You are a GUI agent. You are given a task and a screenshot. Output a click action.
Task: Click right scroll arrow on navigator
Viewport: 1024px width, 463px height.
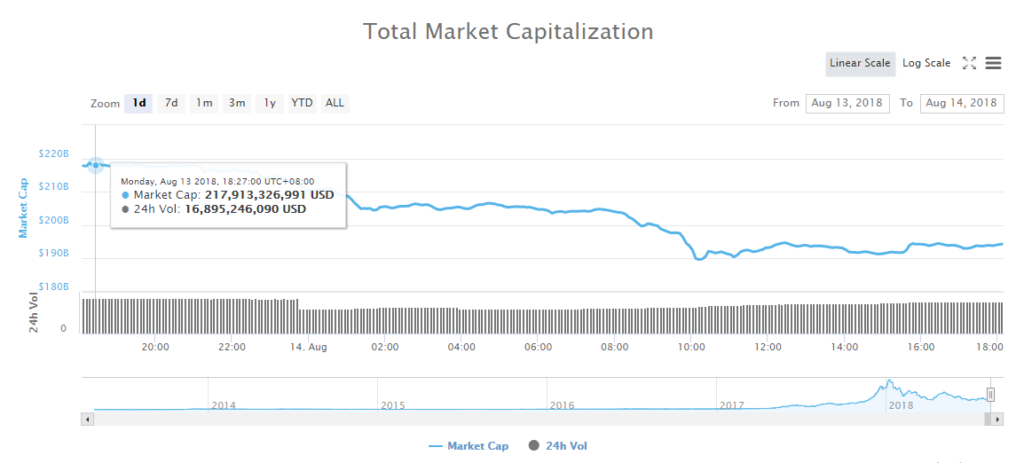coord(998,420)
